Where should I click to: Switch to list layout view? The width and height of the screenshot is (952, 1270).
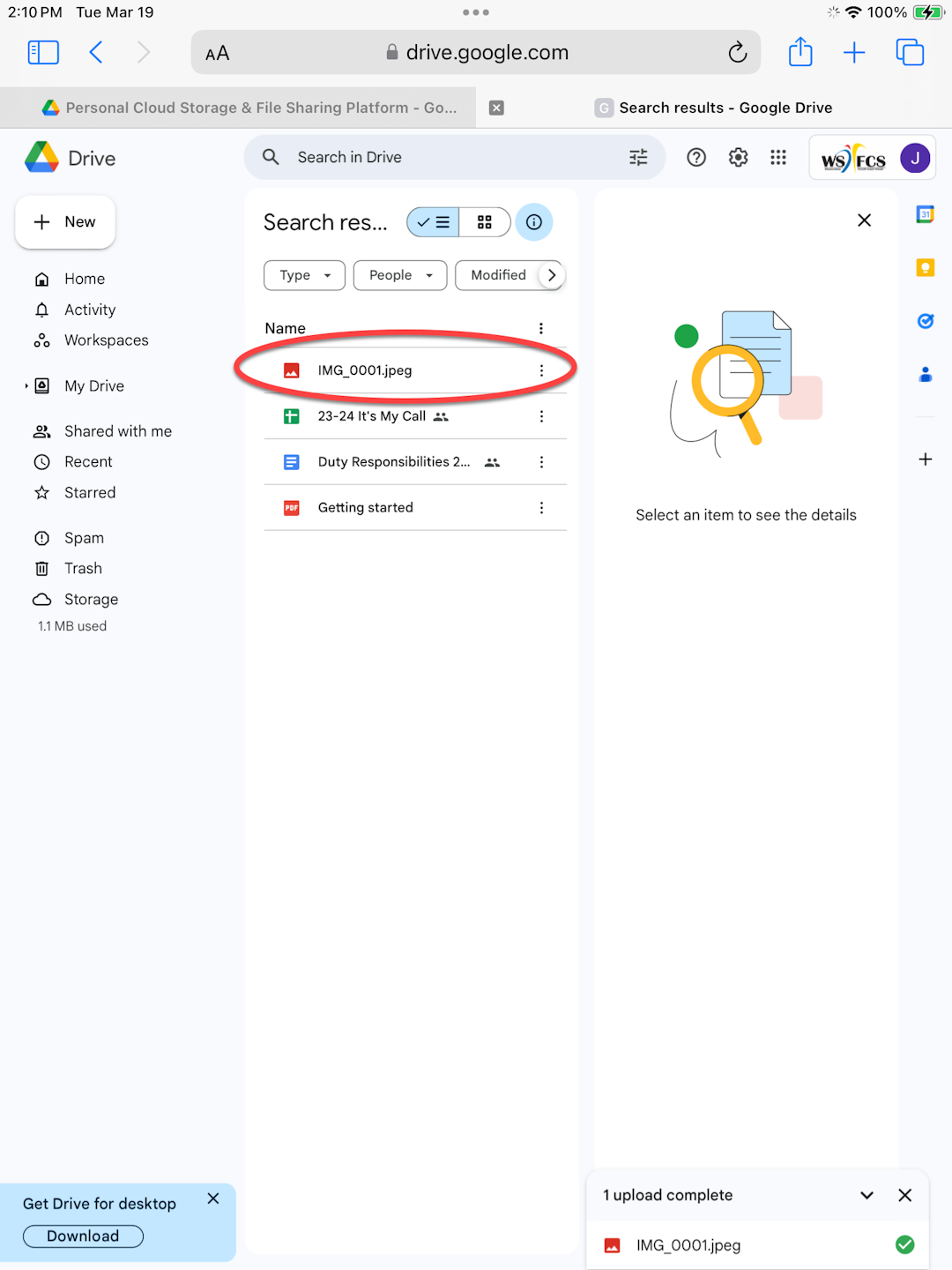click(x=433, y=222)
